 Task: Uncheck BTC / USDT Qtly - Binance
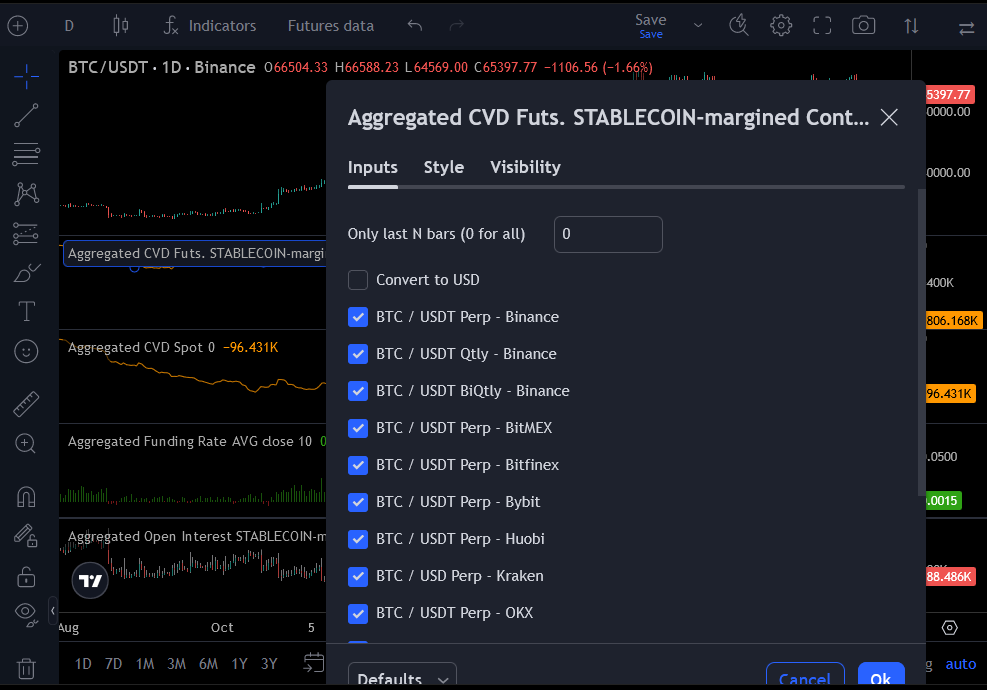(x=358, y=354)
